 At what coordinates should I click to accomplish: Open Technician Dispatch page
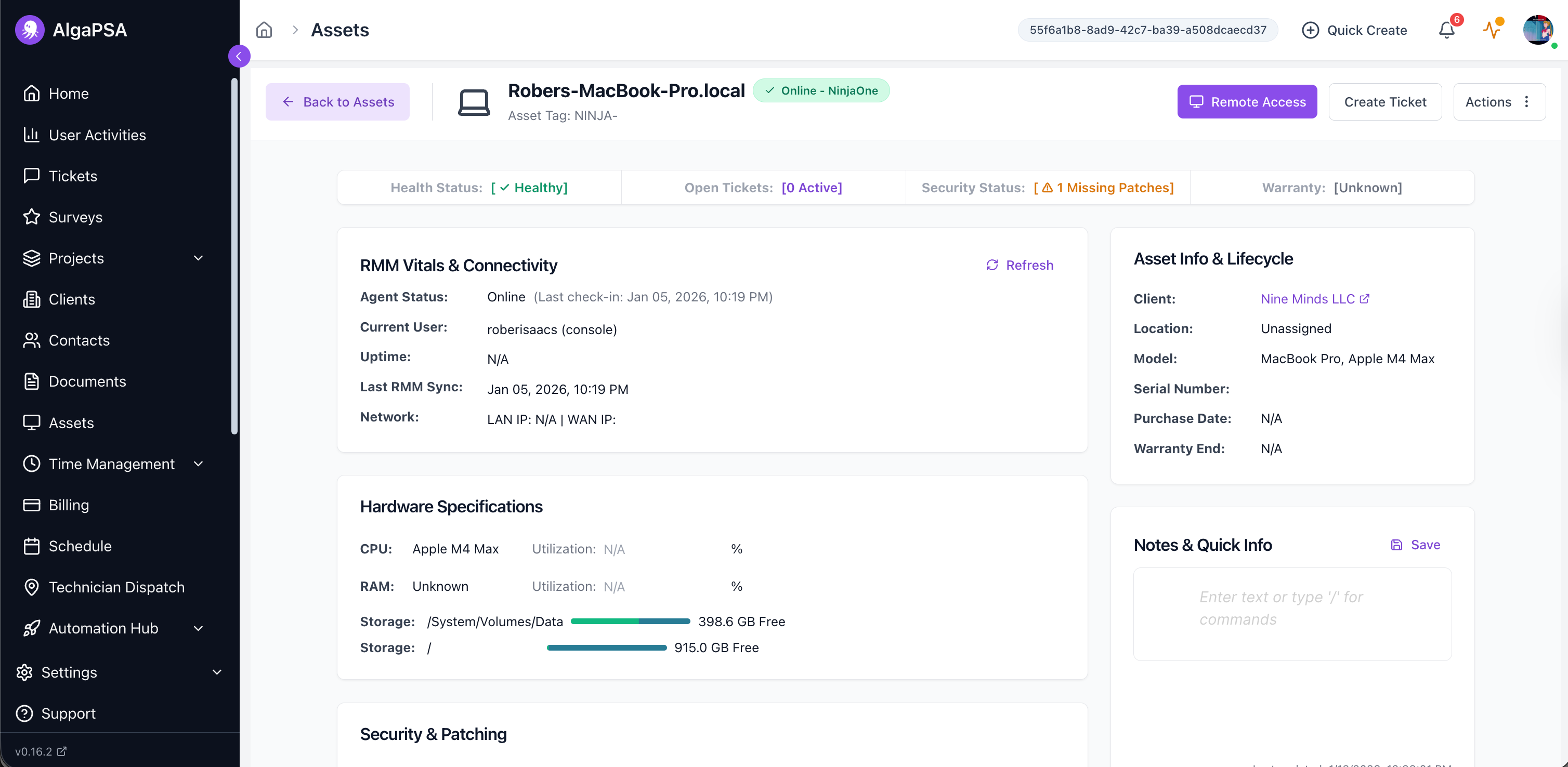point(116,587)
